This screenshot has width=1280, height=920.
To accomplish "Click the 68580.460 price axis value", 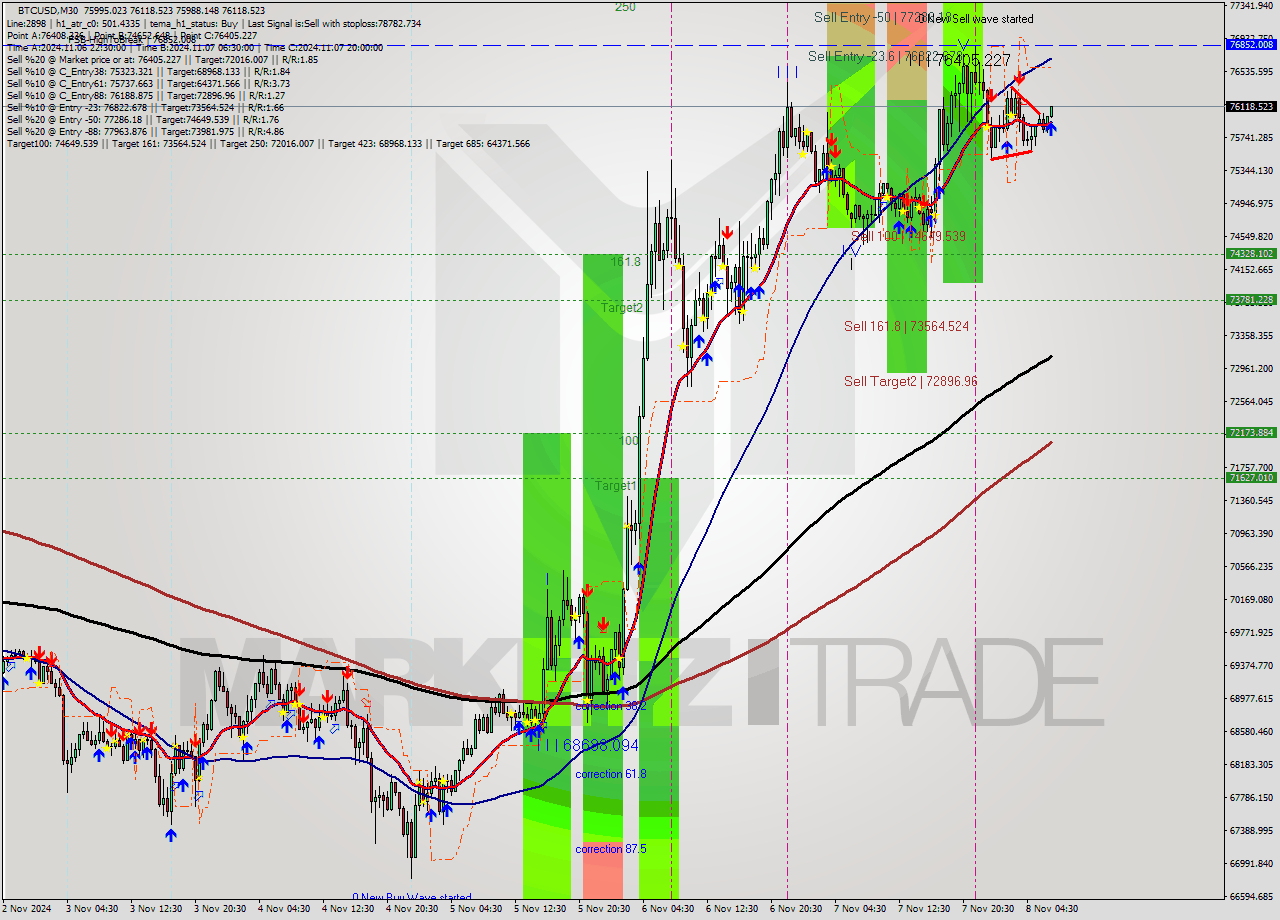I will click(1252, 732).
